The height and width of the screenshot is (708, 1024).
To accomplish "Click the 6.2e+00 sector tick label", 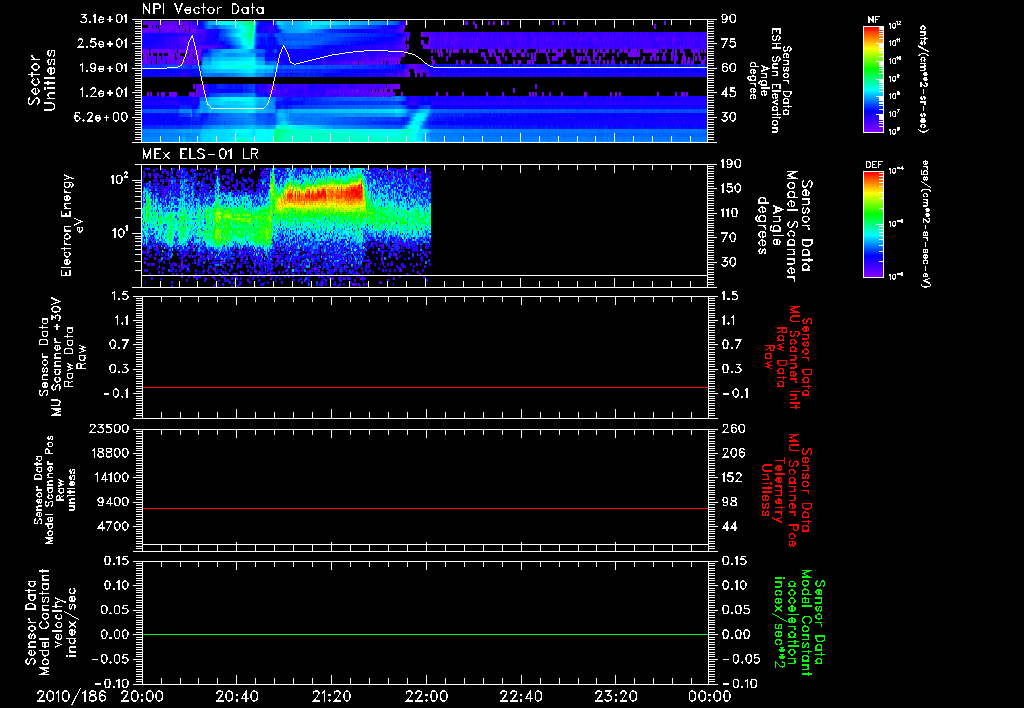I will [103, 117].
